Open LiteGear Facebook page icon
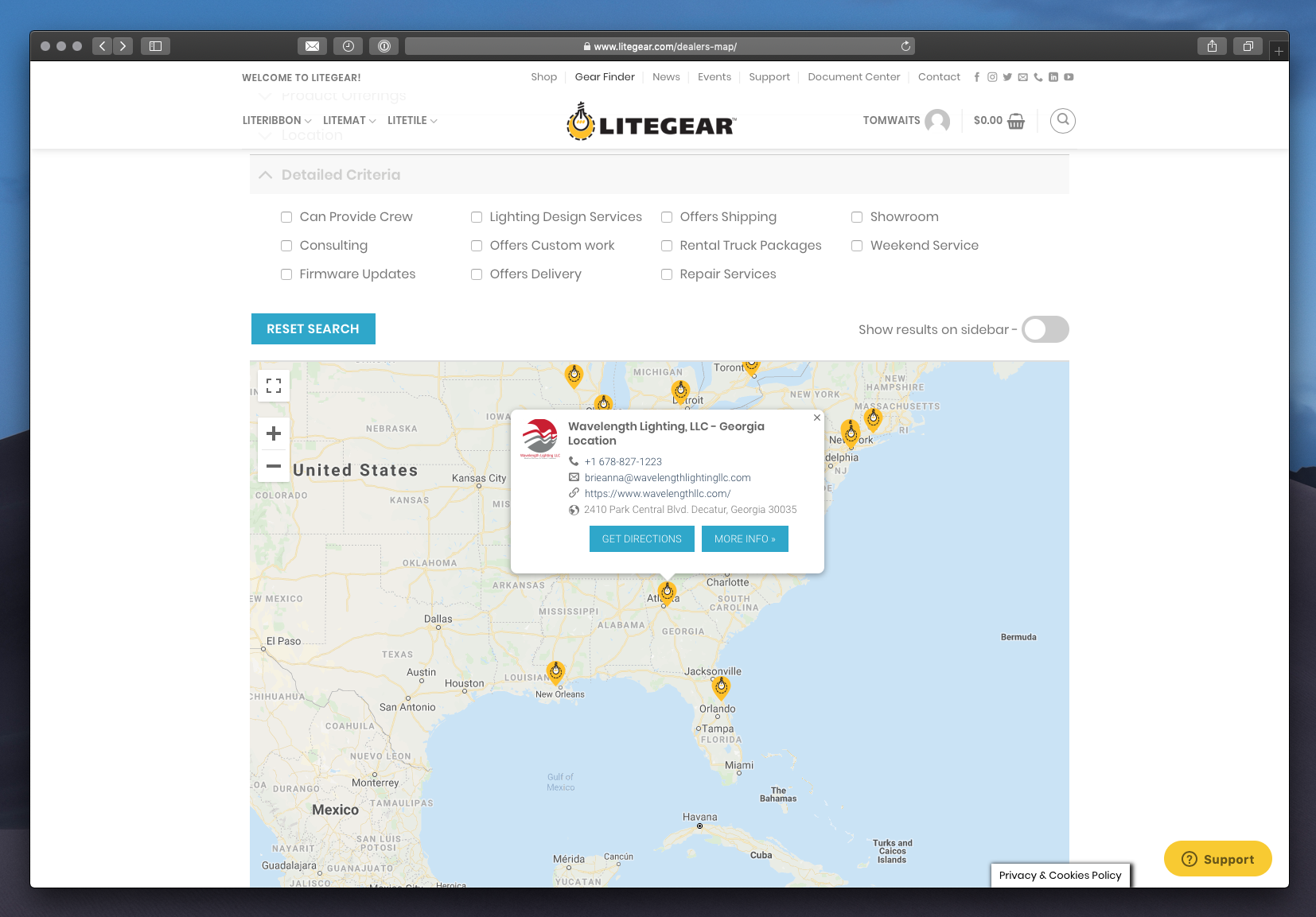The height and width of the screenshot is (917, 1316). (x=976, y=77)
